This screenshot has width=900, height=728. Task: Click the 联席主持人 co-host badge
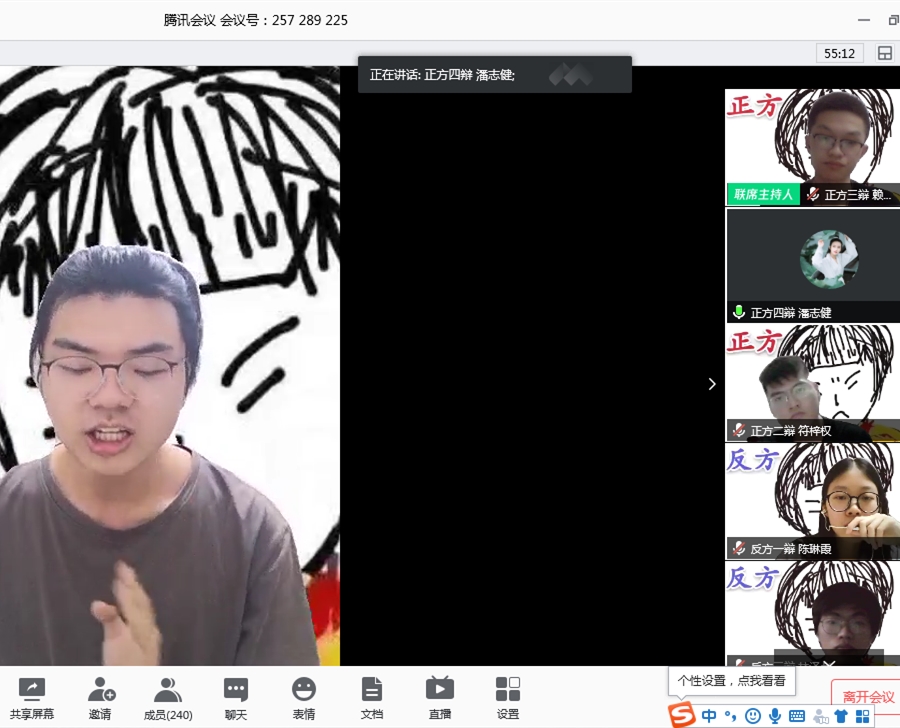point(763,194)
